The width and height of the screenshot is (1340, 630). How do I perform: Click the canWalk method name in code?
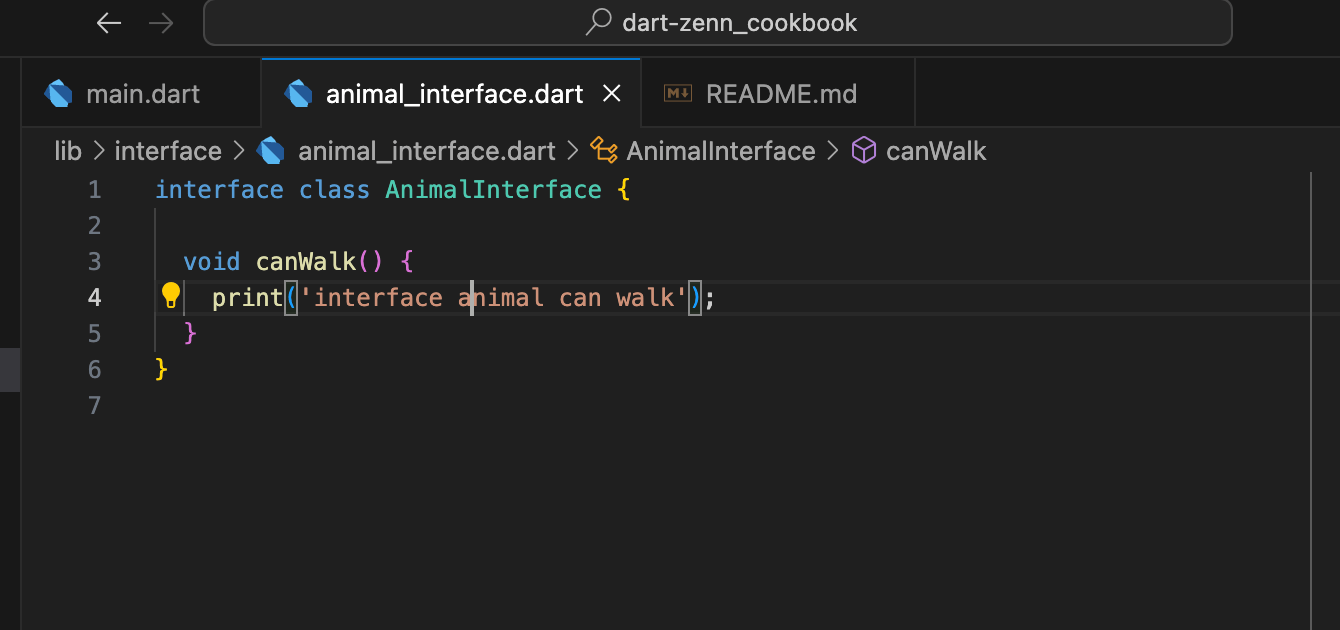306,262
